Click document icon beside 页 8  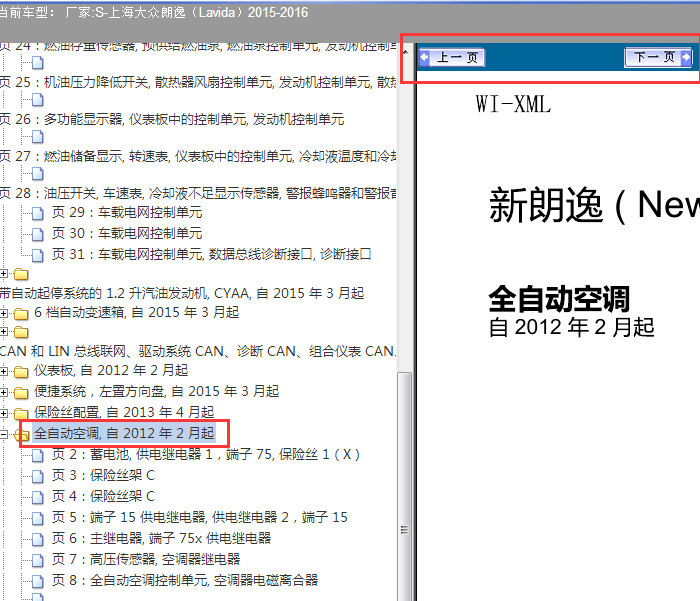coord(38,581)
